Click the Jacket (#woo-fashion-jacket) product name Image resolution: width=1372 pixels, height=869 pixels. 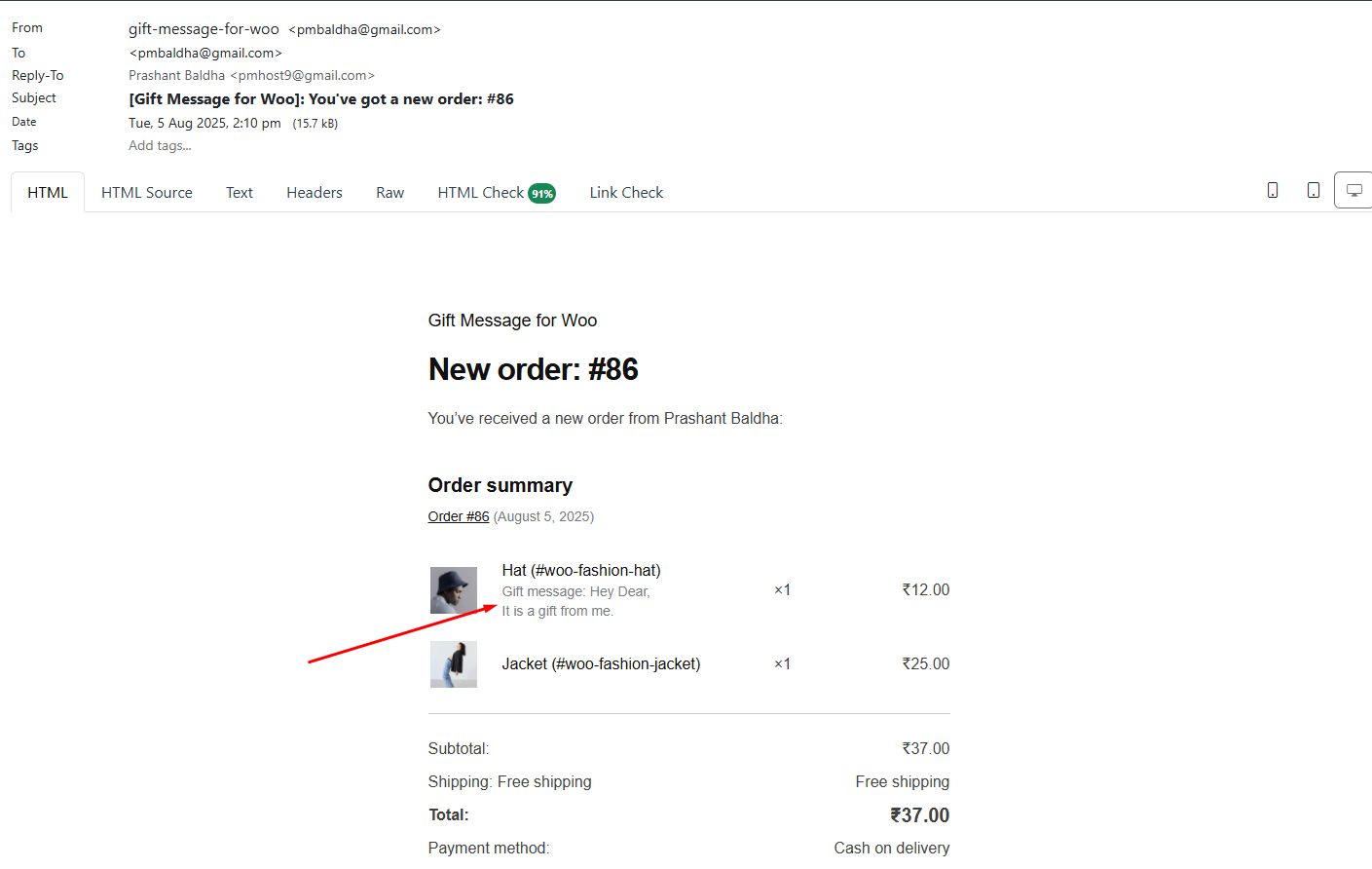(601, 664)
